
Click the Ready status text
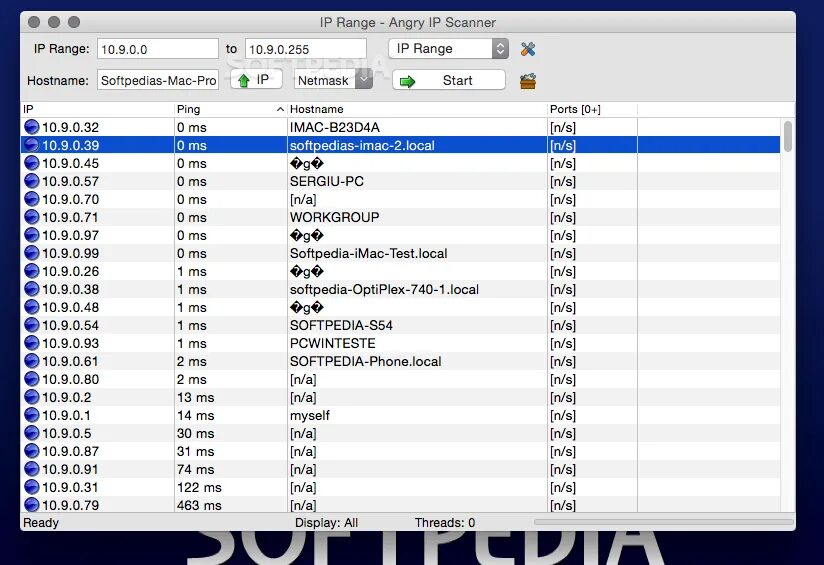pos(41,522)
